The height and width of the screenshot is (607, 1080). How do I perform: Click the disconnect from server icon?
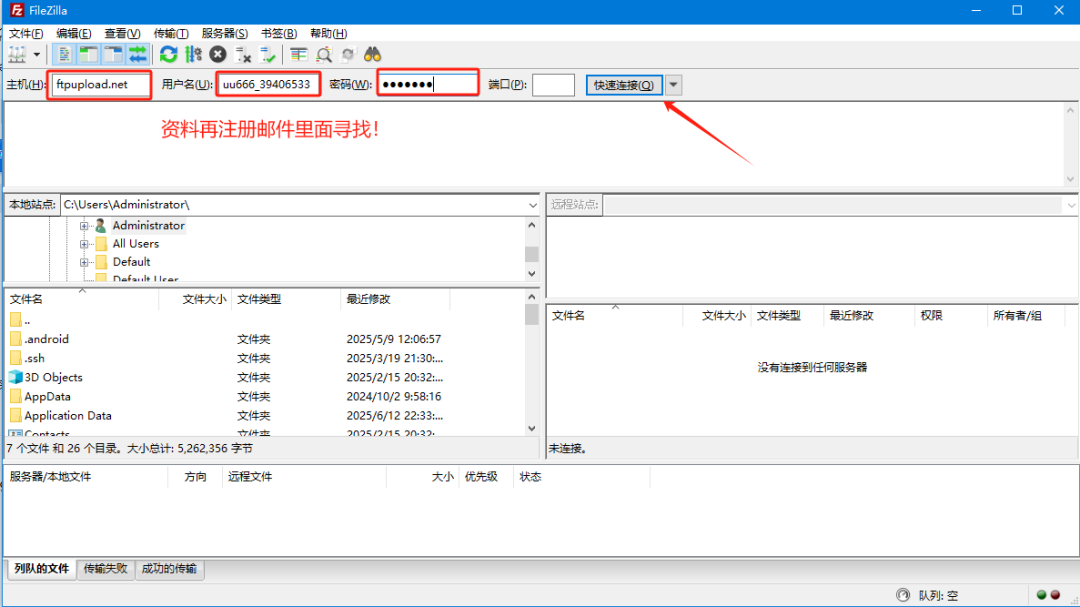tap(243, 54)
